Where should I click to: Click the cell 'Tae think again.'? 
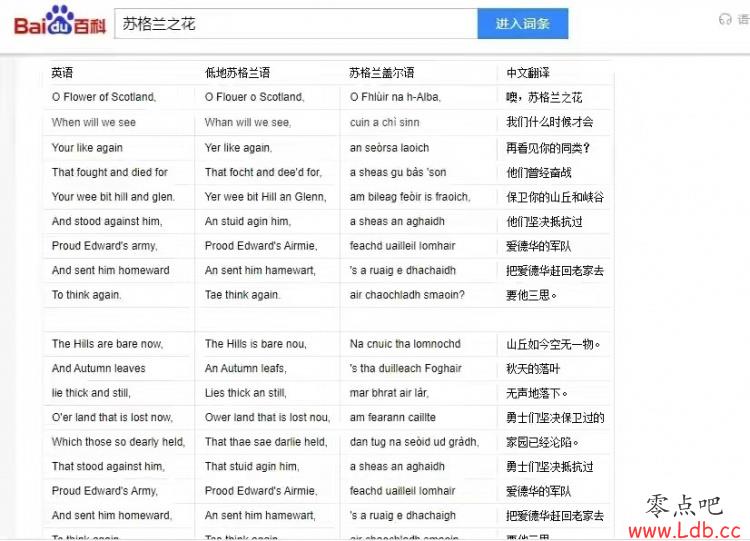(242, 295)
